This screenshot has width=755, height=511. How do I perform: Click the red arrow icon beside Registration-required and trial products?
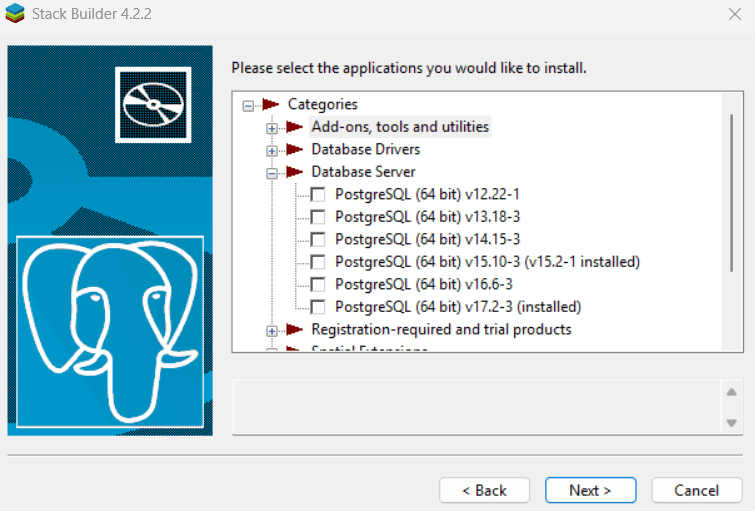(294, 329)
